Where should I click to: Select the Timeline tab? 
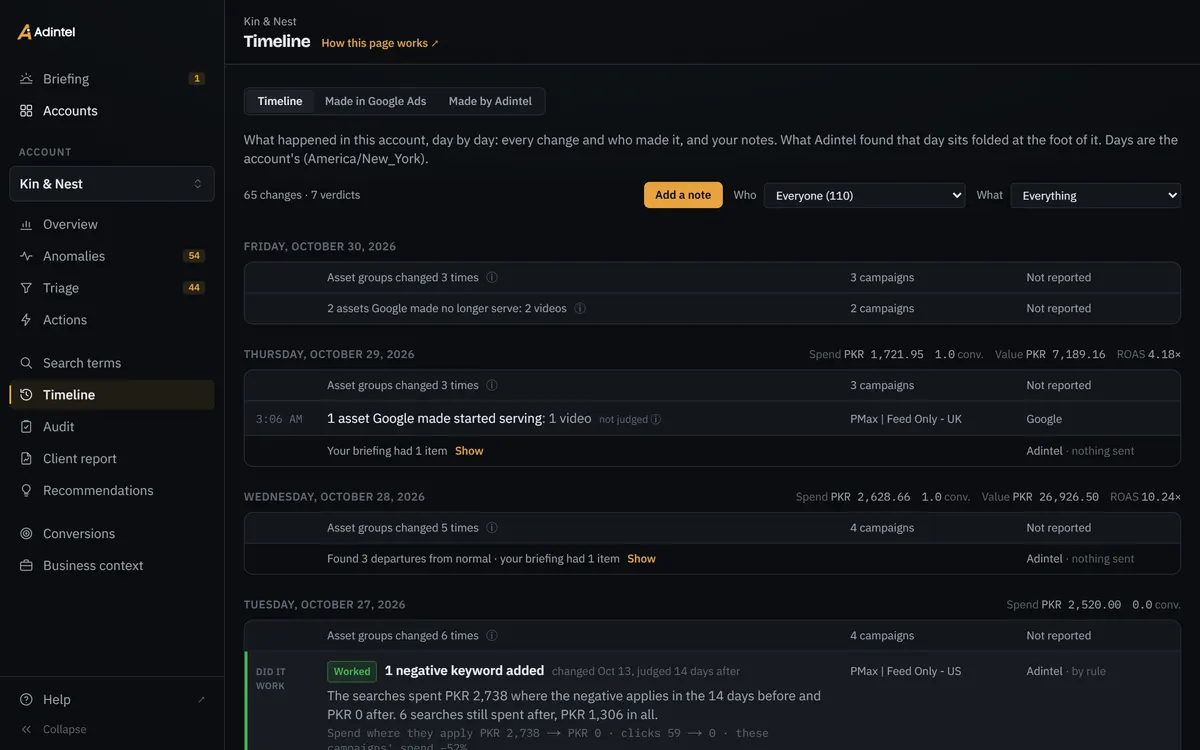tap(280, 101)
